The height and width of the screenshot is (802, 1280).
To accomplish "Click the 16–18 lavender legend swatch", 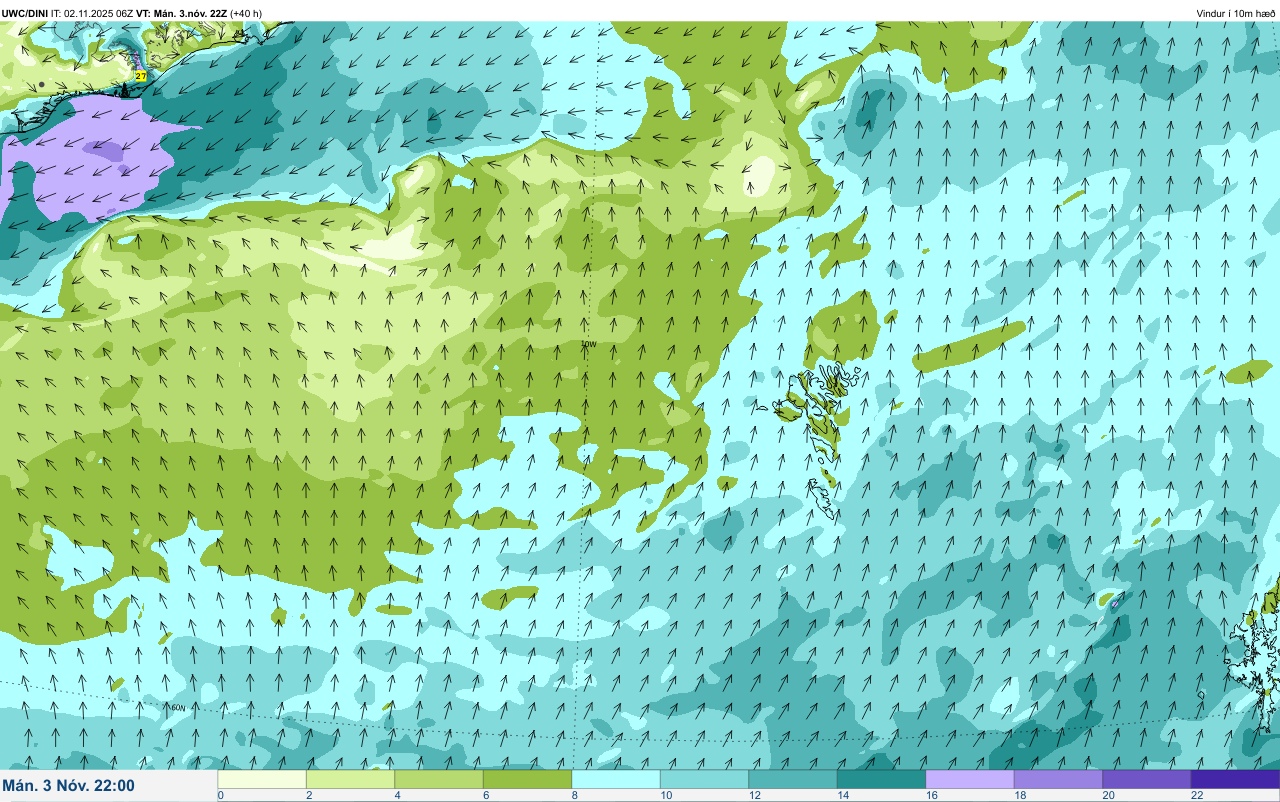I will point(970,779).
